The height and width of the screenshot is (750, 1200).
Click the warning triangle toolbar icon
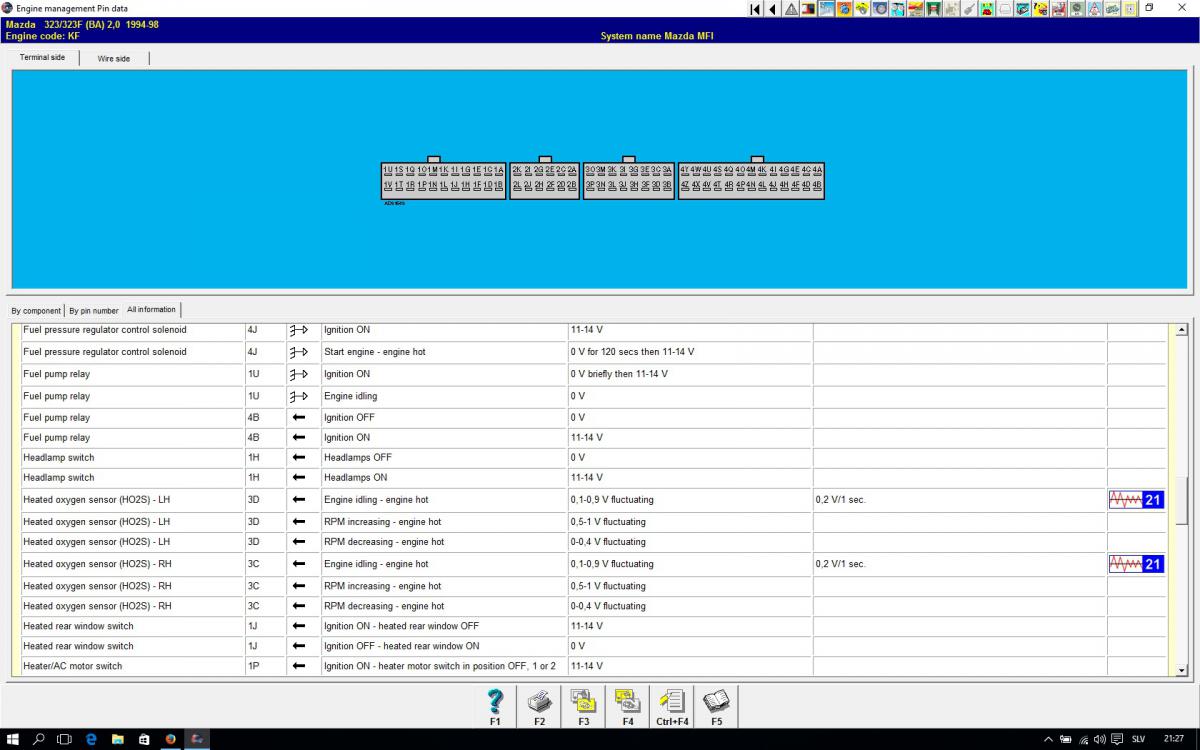[791, 9]
